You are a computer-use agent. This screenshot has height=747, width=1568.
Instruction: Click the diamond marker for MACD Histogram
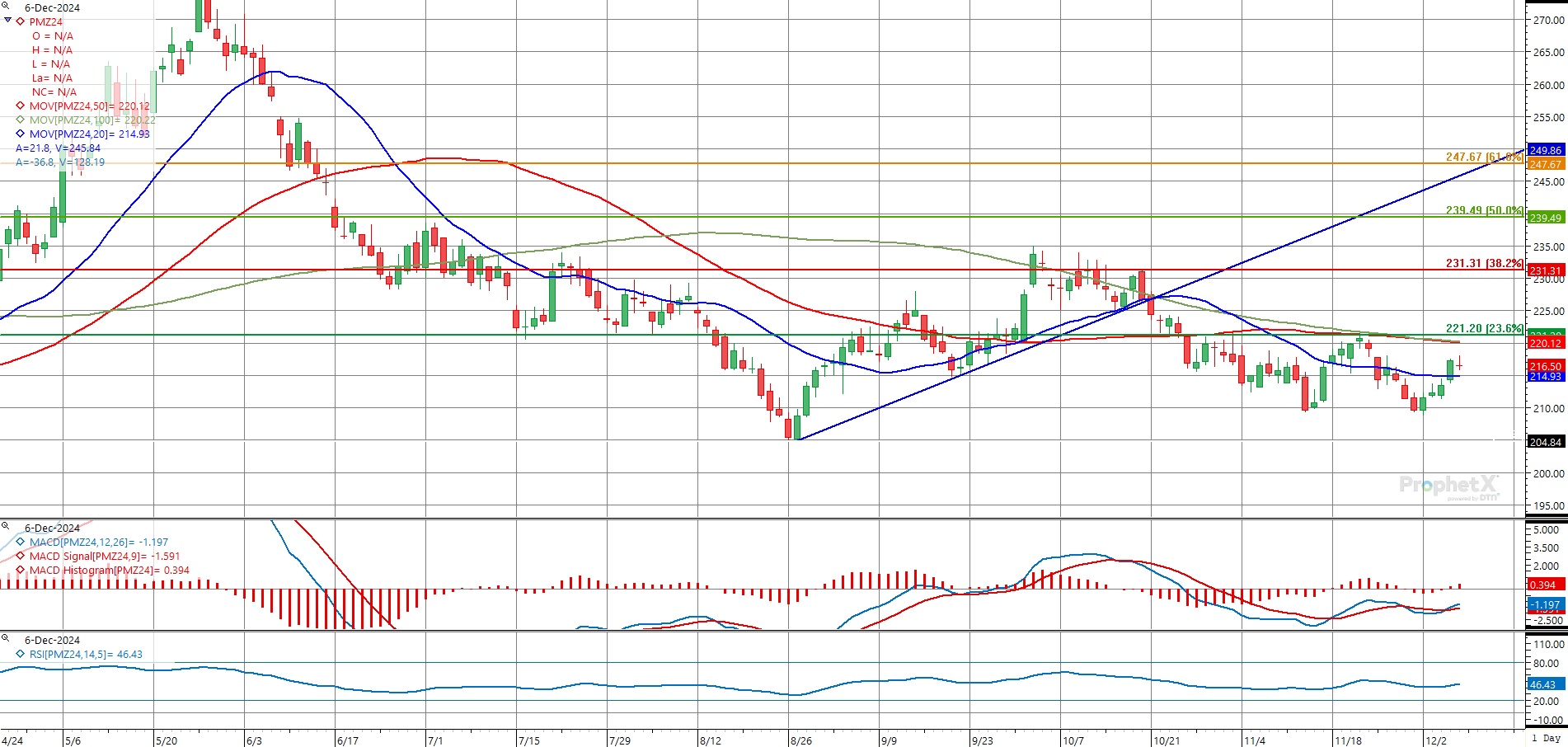pyautogui.click(x=21, y=570)
